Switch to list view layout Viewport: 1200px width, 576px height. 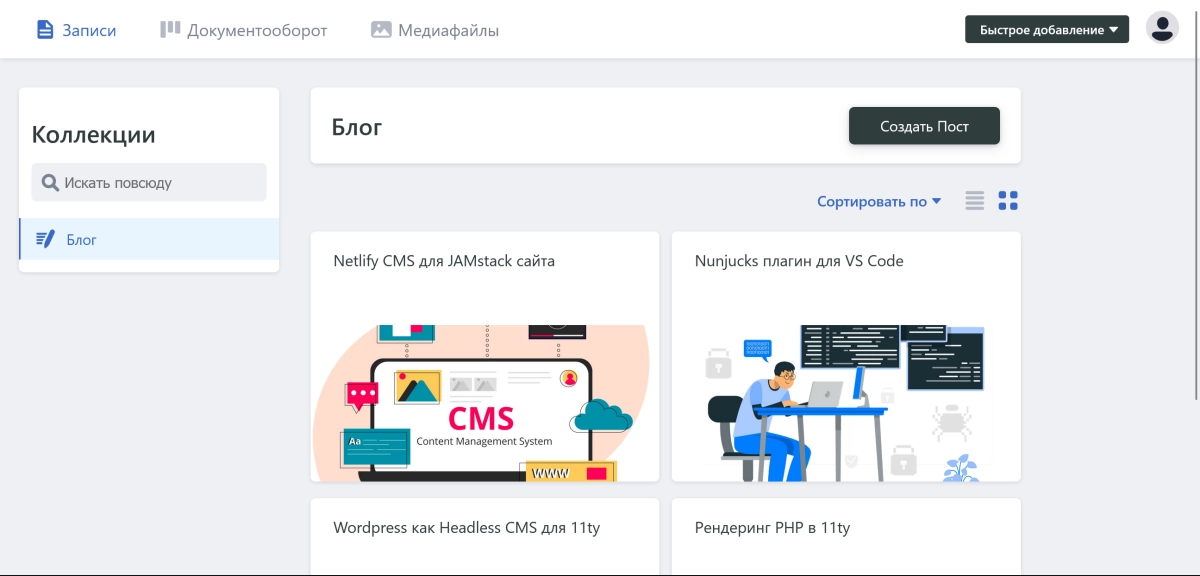tap(975, 201)
